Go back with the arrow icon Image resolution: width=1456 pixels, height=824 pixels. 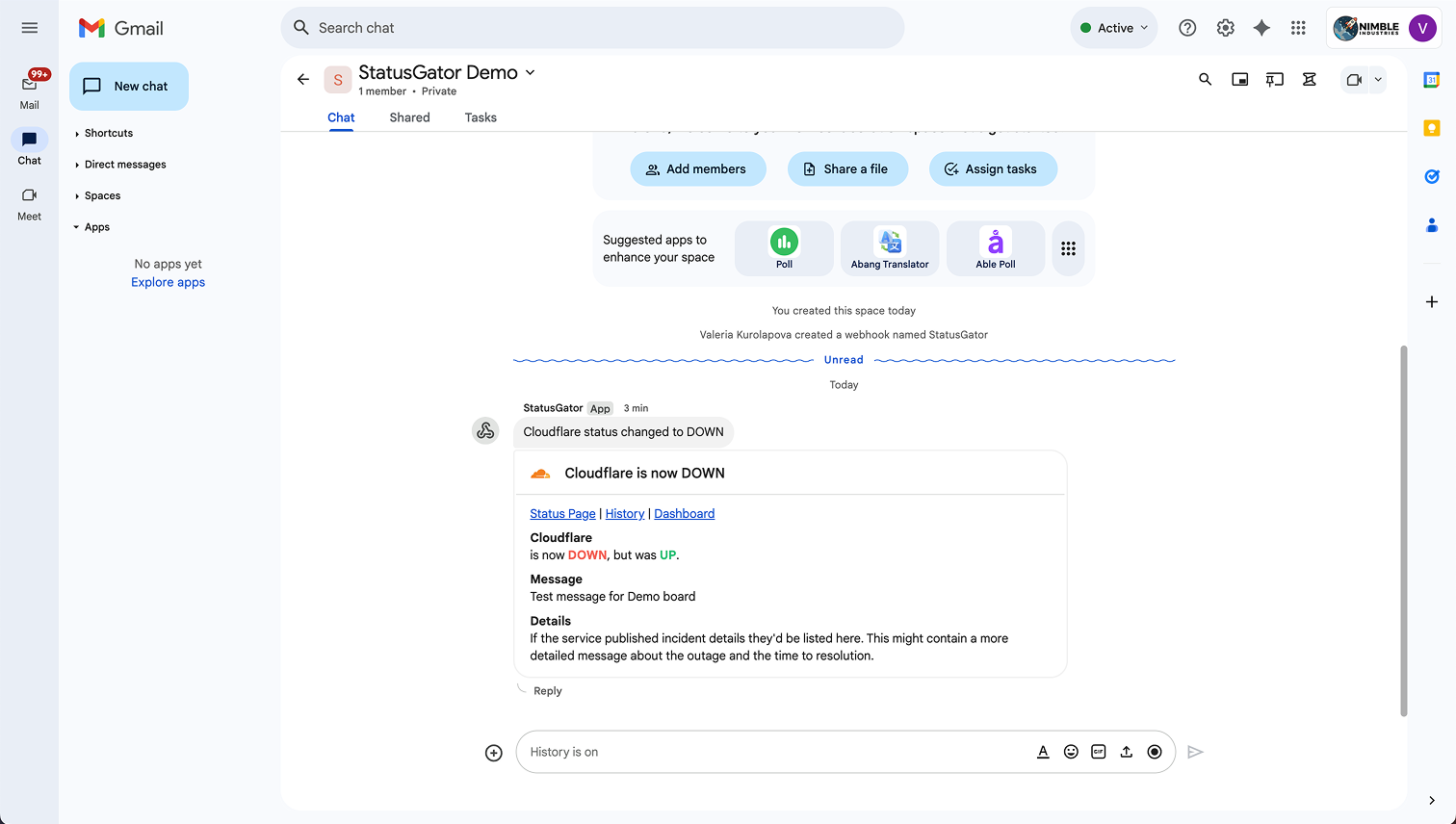303,79
